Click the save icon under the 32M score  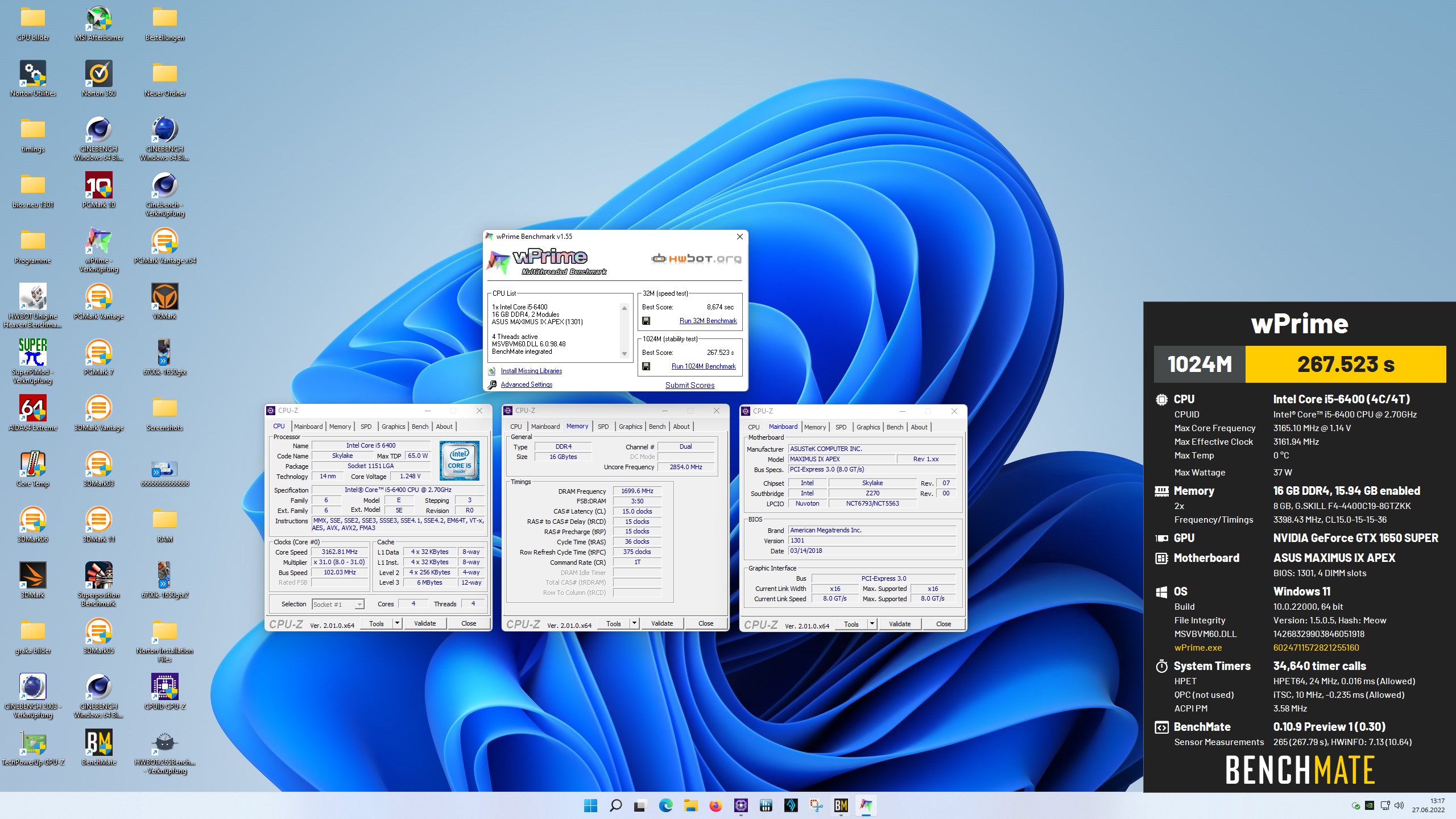(646, 321)
